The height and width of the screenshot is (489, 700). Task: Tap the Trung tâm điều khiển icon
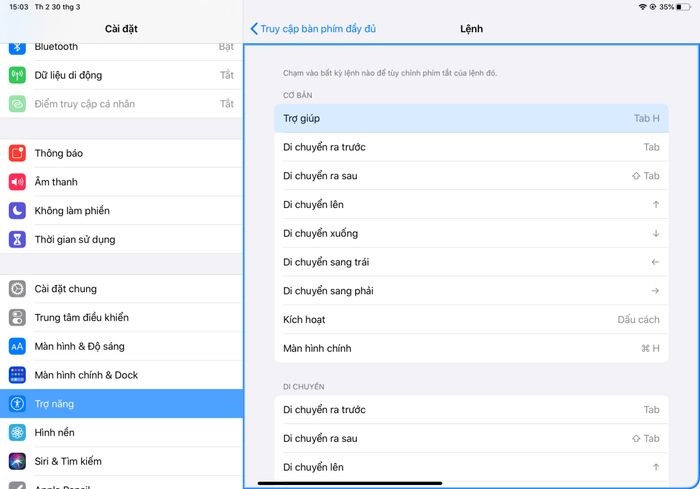point(17,318)
